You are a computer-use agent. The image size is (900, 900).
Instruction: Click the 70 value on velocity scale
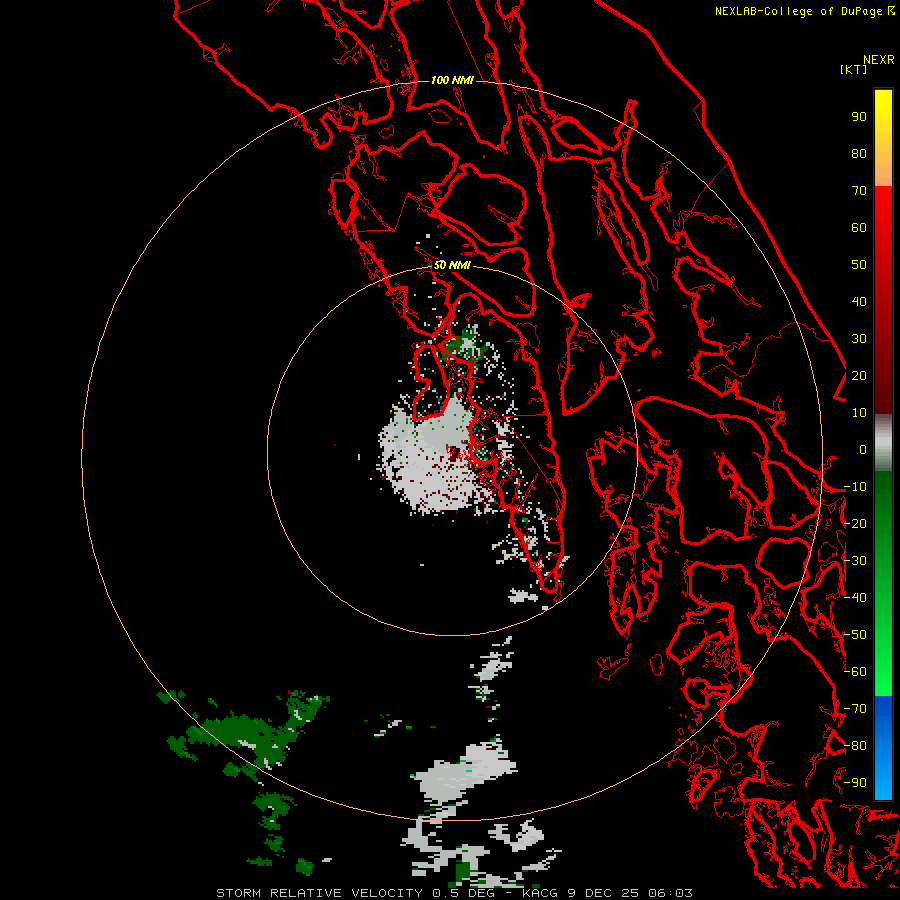click(x=859, y=191)
